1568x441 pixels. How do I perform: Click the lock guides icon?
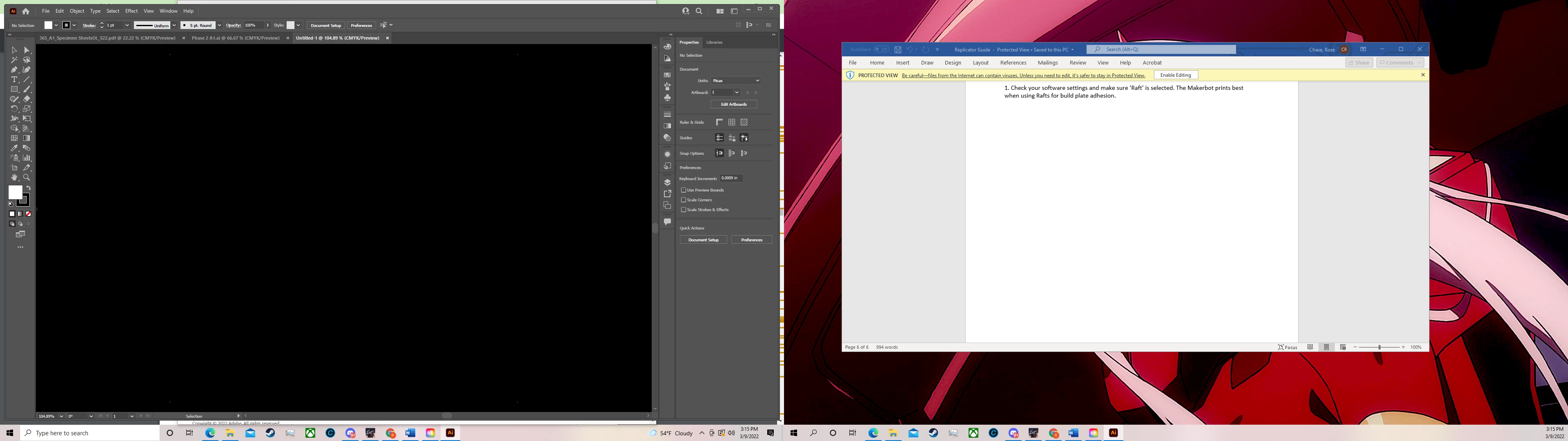(732, 138)
